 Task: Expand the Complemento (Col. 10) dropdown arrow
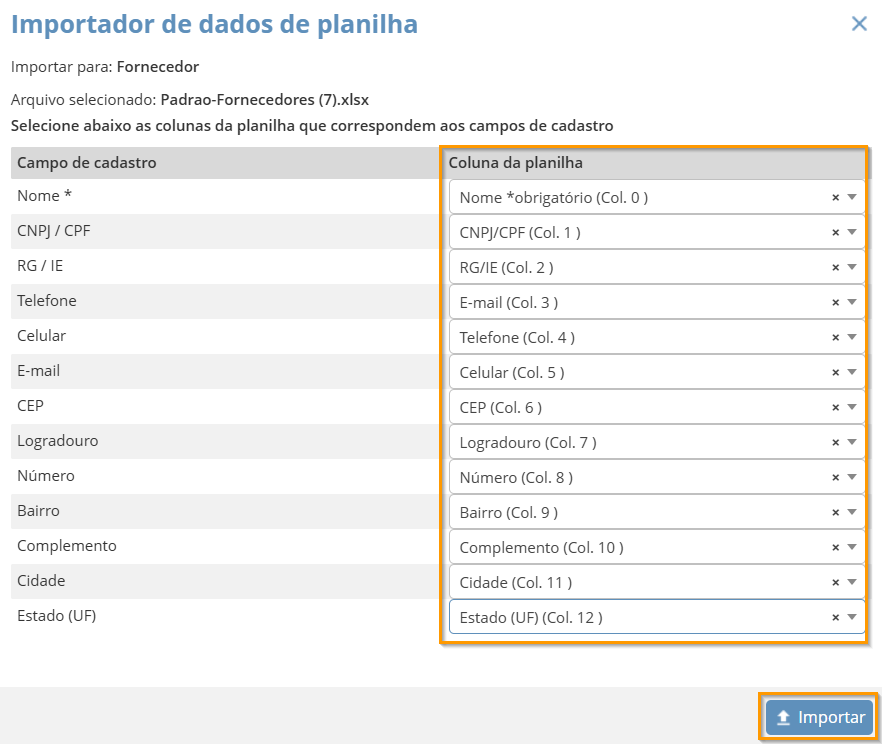[852, 548]
